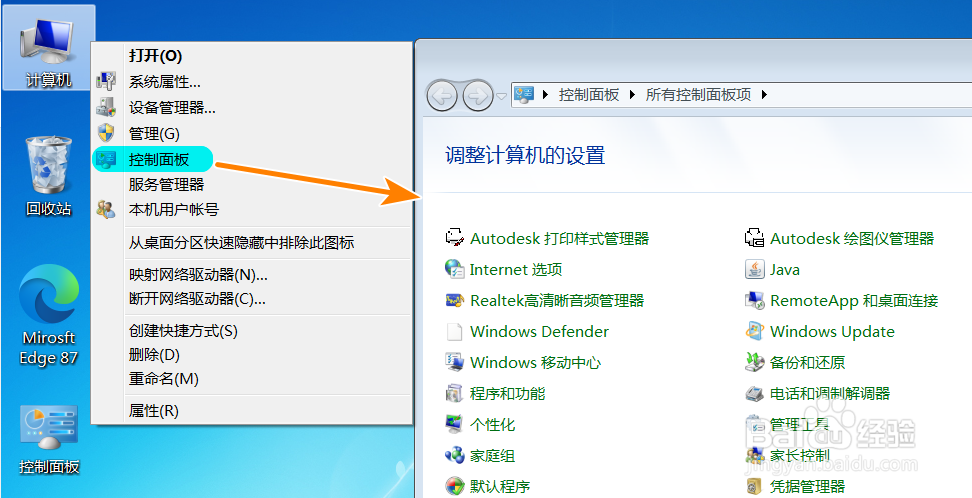Viewport: 972px width, 498px height.
Task: Click the 电话和调制解调器 phone icon
Action: click(x=754, y=393)
